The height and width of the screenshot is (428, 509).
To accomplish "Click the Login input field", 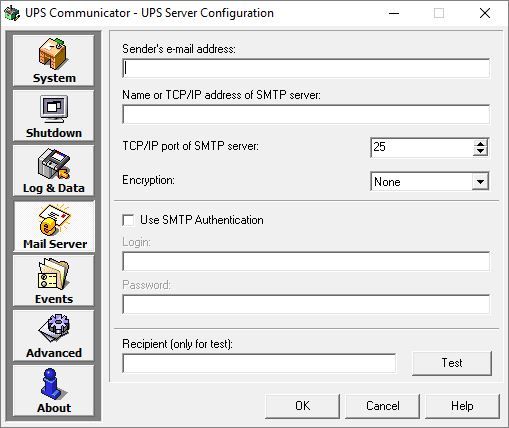I will coord(306,261).
